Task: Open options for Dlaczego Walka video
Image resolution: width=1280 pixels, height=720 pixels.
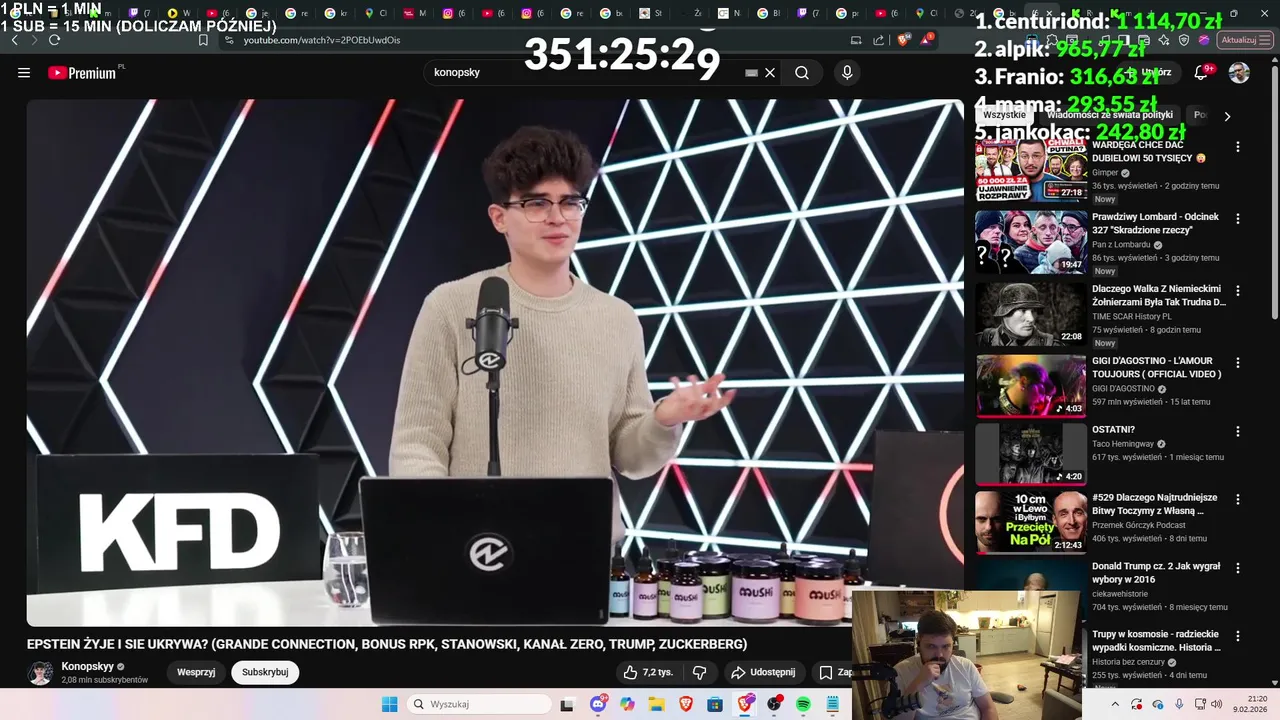Action: 1238,291
